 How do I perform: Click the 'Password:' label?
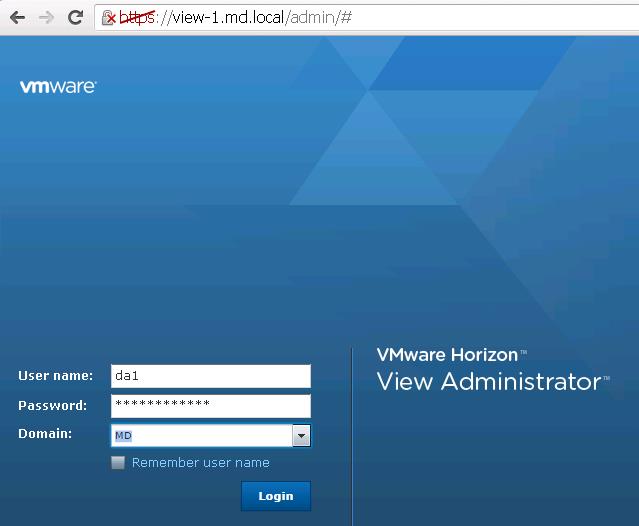coord(52,406)
